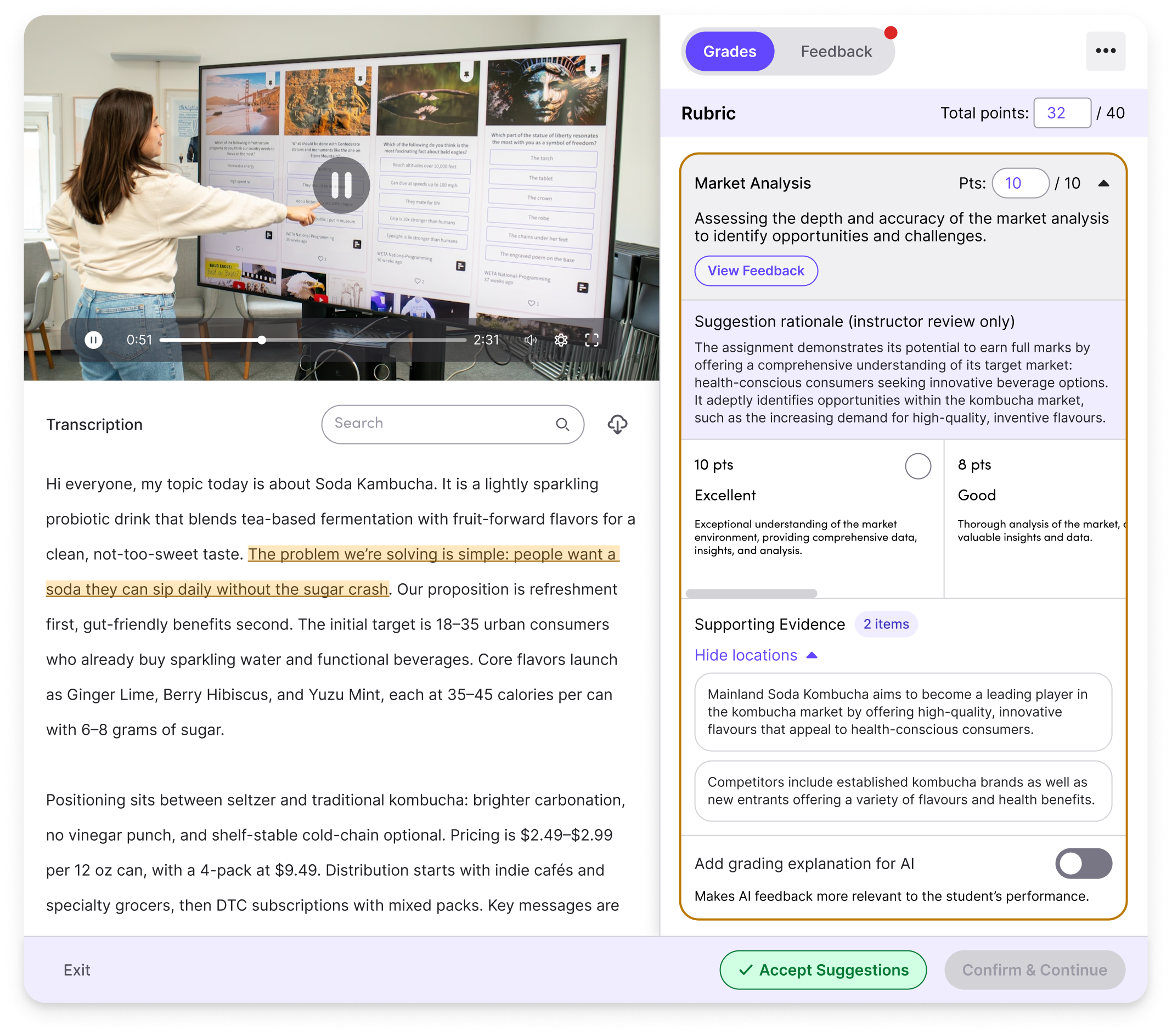Image resolution: width=1172 pixels, height=1036 pixels.
Task: Click the 0:51 elapsed time label
Action: point(139,340)
